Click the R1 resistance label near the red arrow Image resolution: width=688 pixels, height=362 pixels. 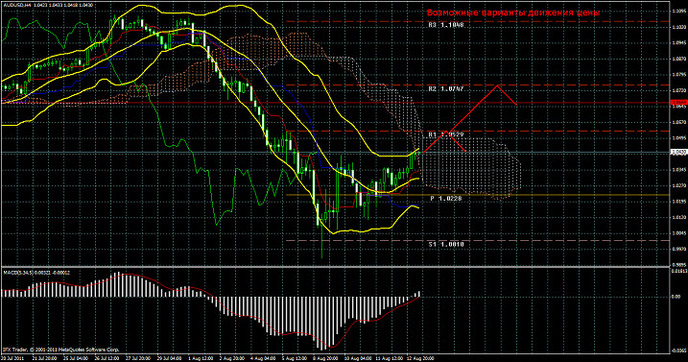coord(446,135)
